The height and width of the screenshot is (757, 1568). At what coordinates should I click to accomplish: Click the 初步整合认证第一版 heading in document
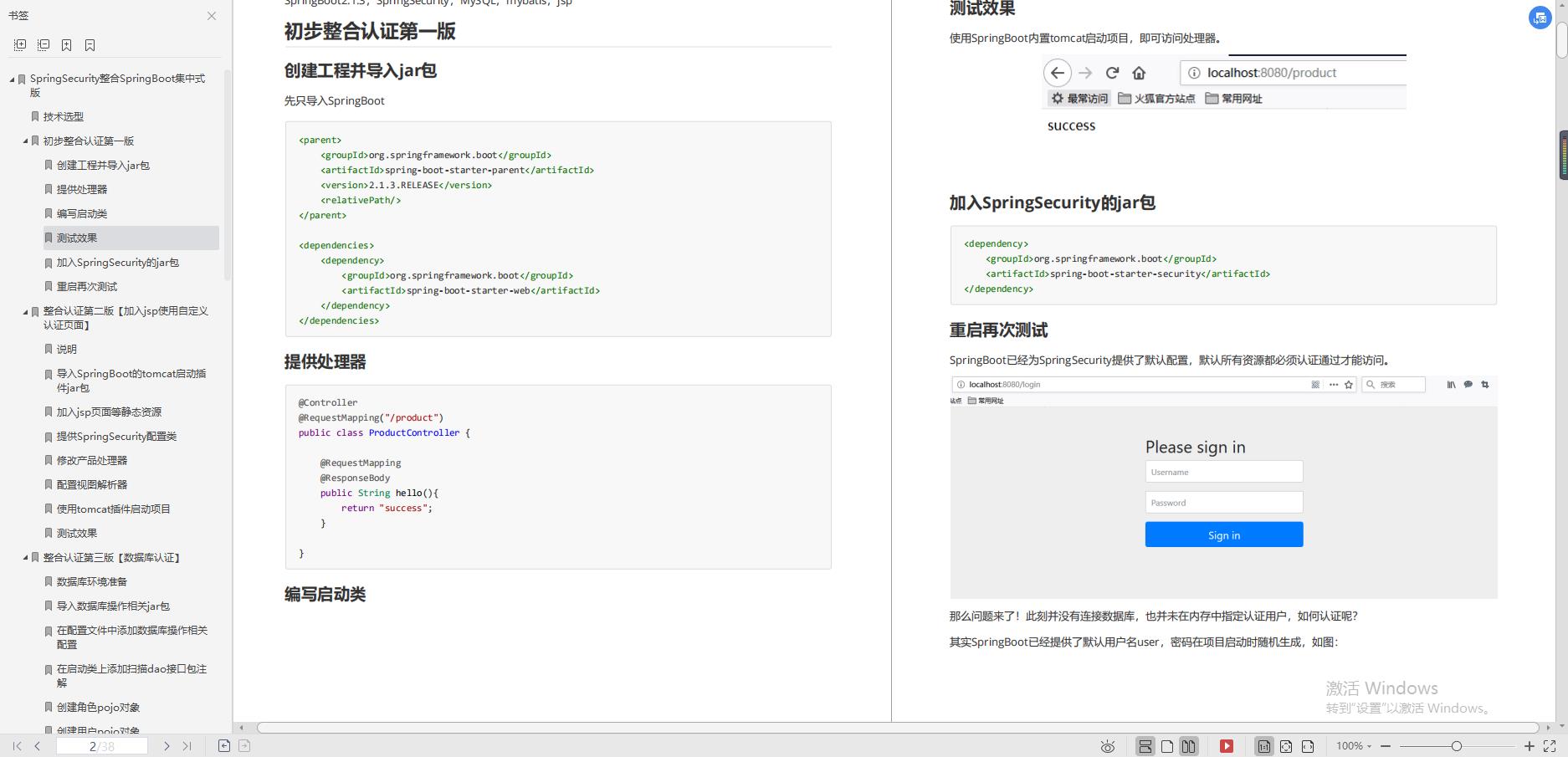(370, 32)
